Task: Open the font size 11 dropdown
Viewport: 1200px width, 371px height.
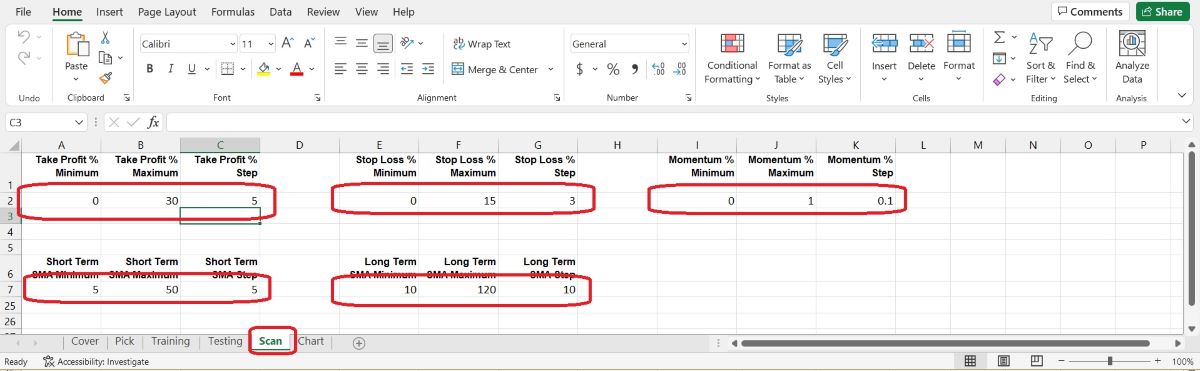Action: 271,44
